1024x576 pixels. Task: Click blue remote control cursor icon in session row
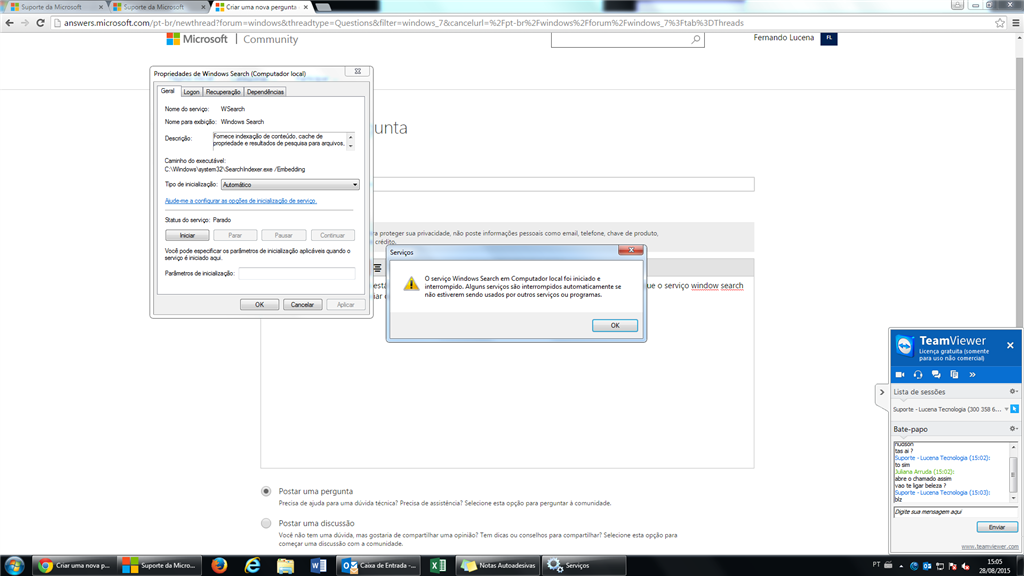tap(1015, 409)
